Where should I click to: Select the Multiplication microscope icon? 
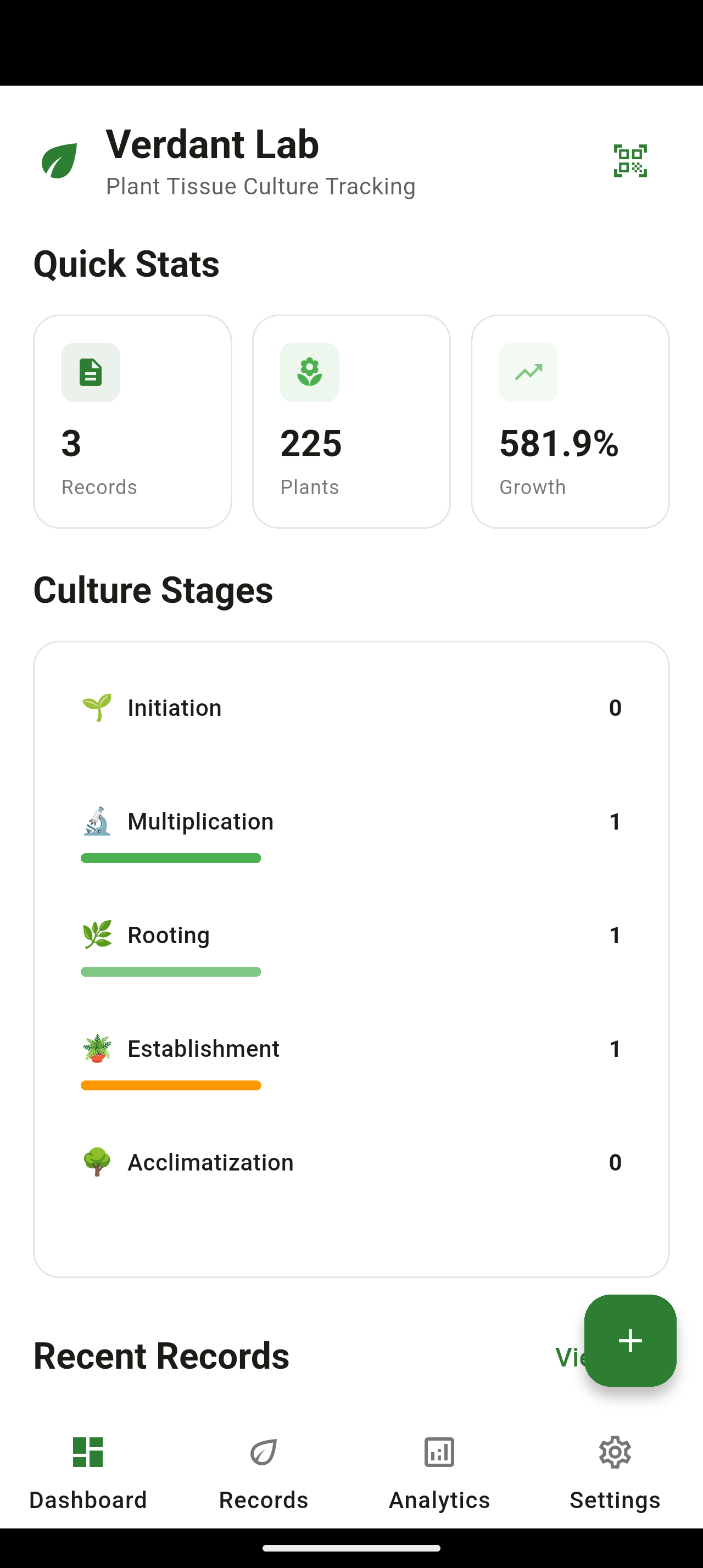96,821
